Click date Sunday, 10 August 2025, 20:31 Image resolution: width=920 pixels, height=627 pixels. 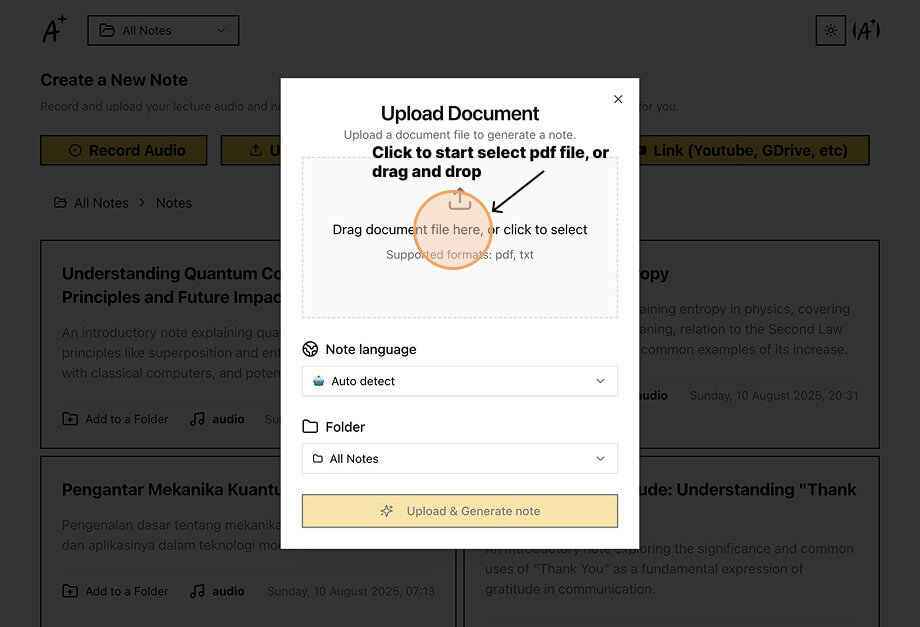[x=773, y=396]
